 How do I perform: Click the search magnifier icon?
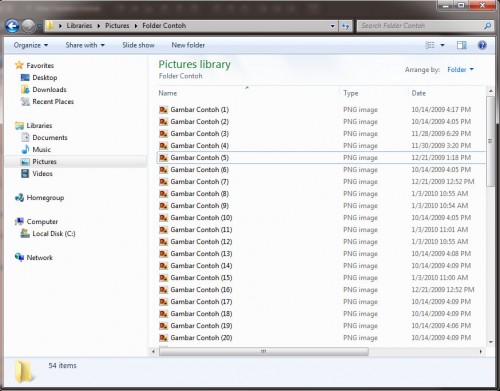[x=487, y=26]
